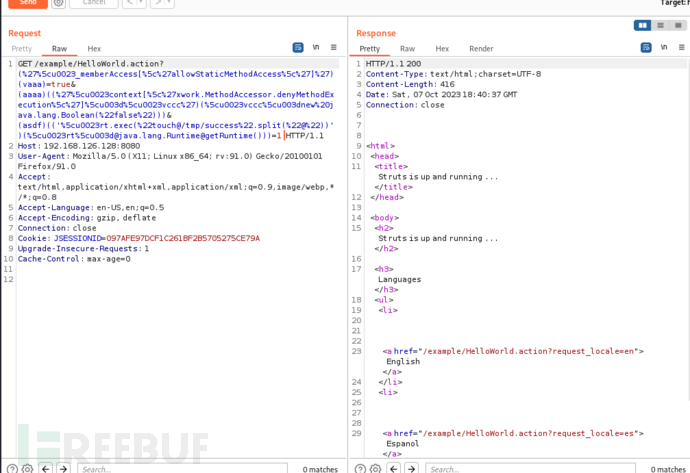Screen dimensions: 690x473
Task: Open Repeater settings gear icon
Action: [x=59, y=4]
